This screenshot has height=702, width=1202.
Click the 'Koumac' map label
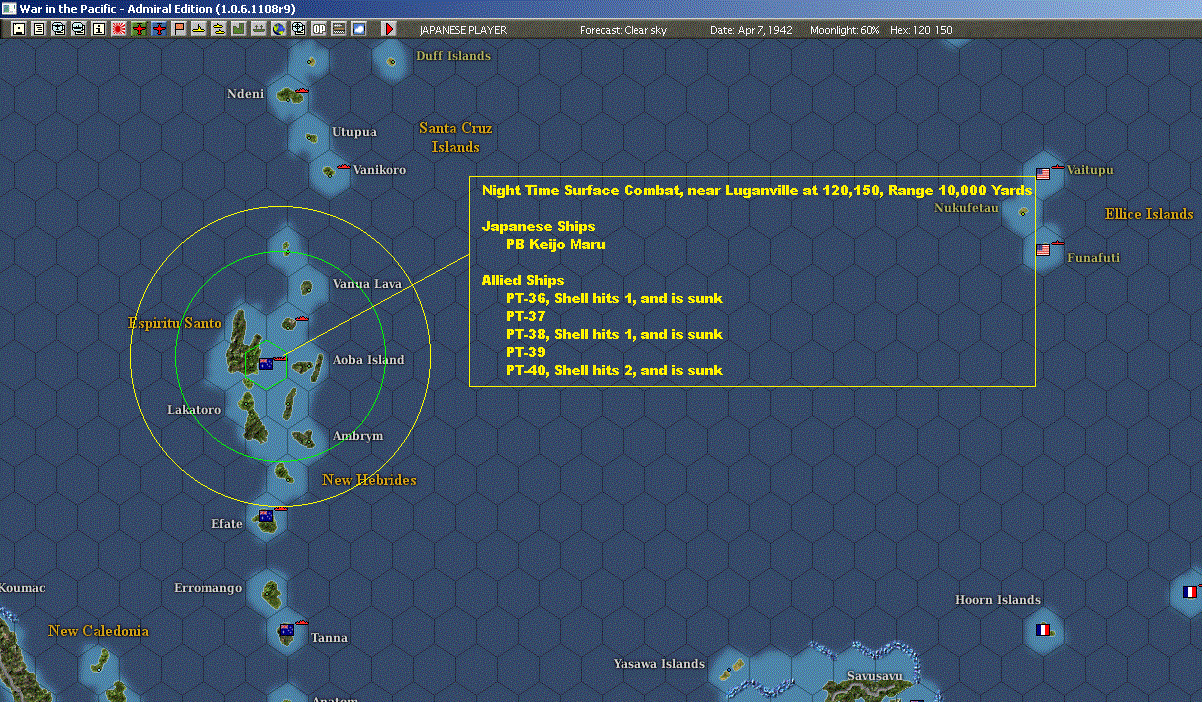coord(22,588)
